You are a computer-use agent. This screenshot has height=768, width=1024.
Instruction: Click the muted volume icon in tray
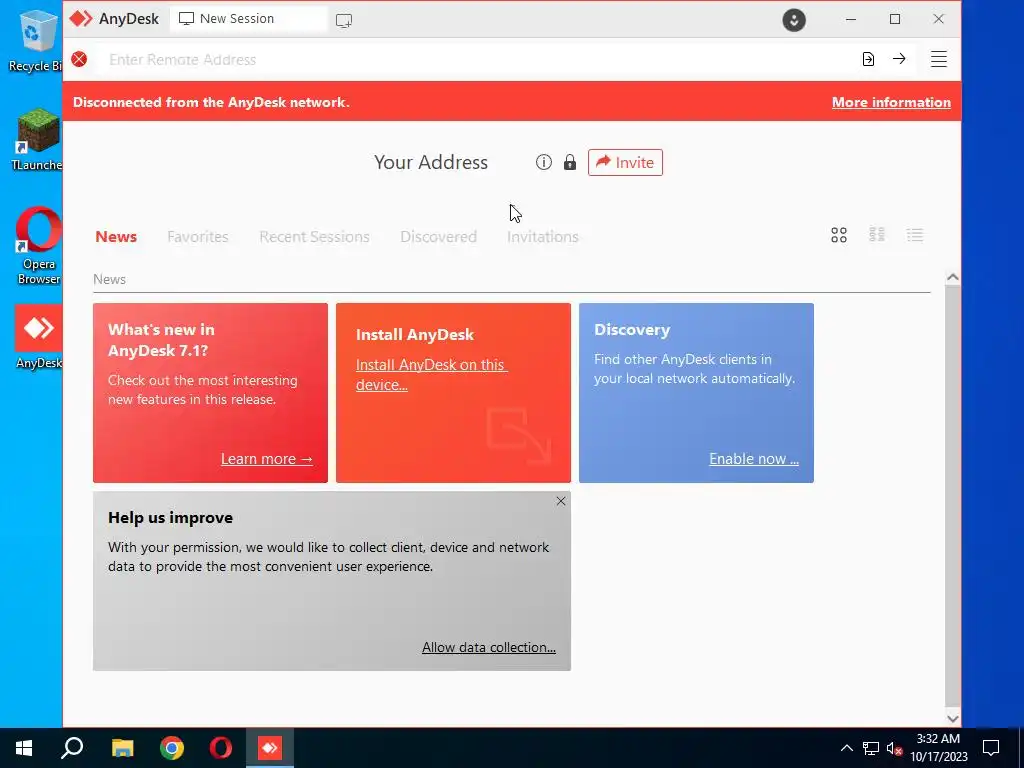point(894,748)
